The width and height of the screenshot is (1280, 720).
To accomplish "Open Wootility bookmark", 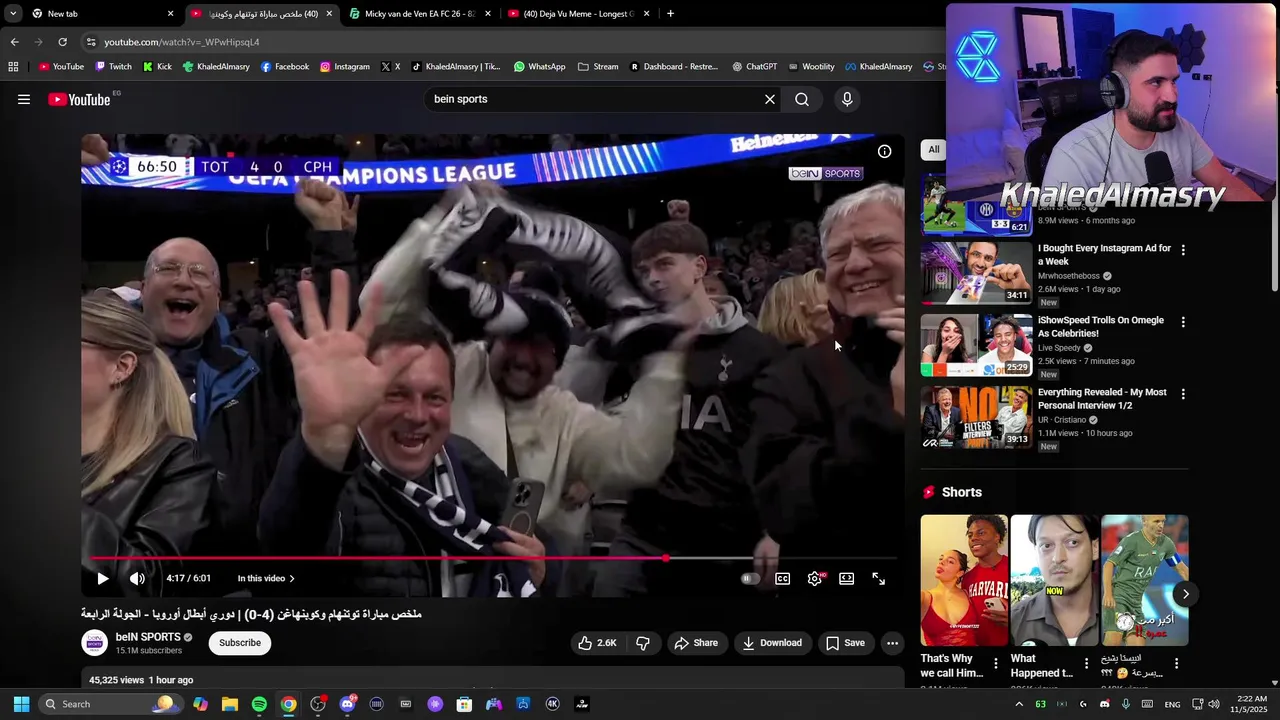I will tap(811, 67).
